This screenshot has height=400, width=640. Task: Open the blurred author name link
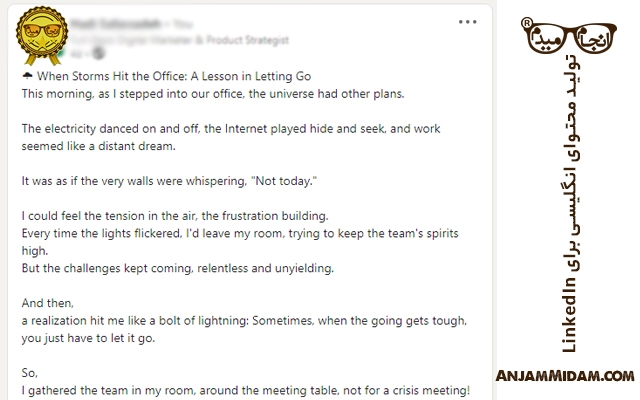[x=116, y=24]
